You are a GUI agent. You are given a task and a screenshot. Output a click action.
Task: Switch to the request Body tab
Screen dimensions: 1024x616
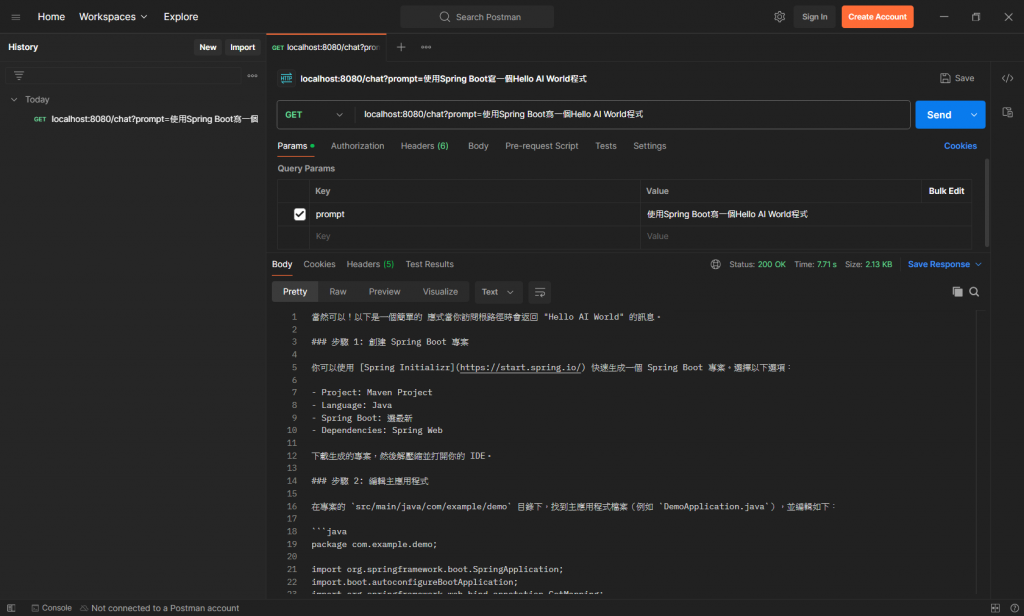(478, 146)
